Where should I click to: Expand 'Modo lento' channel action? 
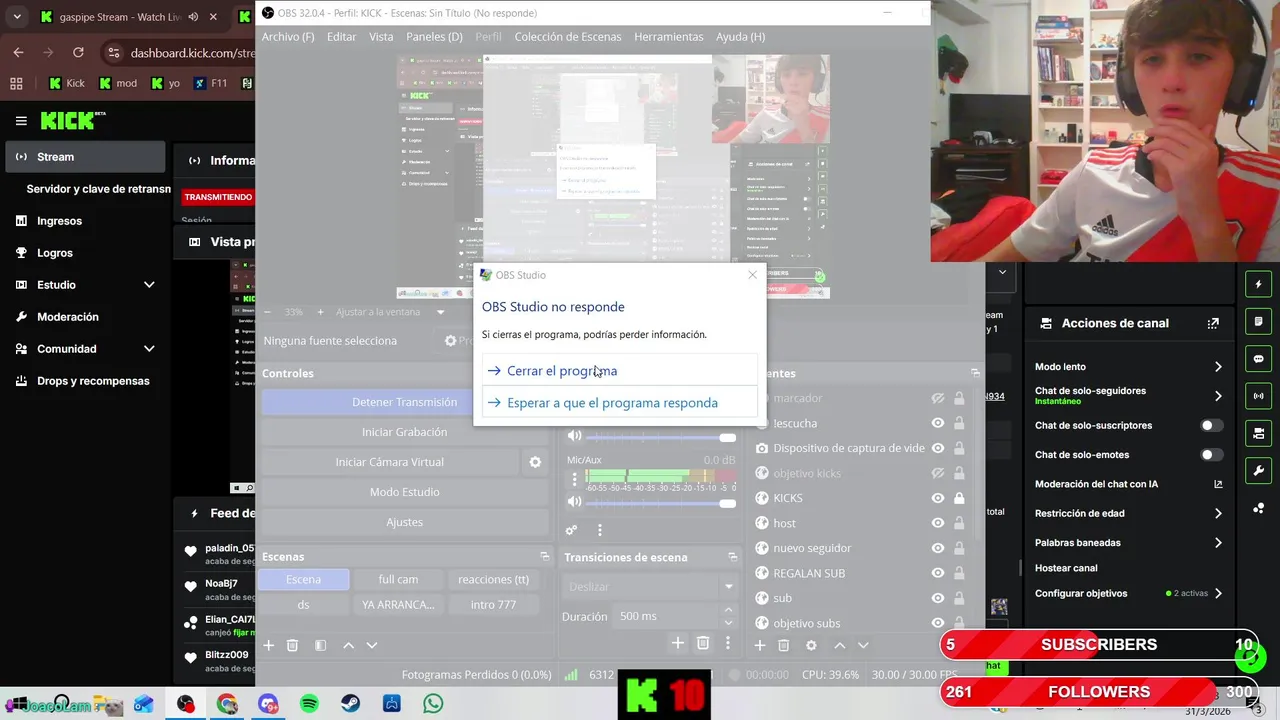(x=1217, y=367)
